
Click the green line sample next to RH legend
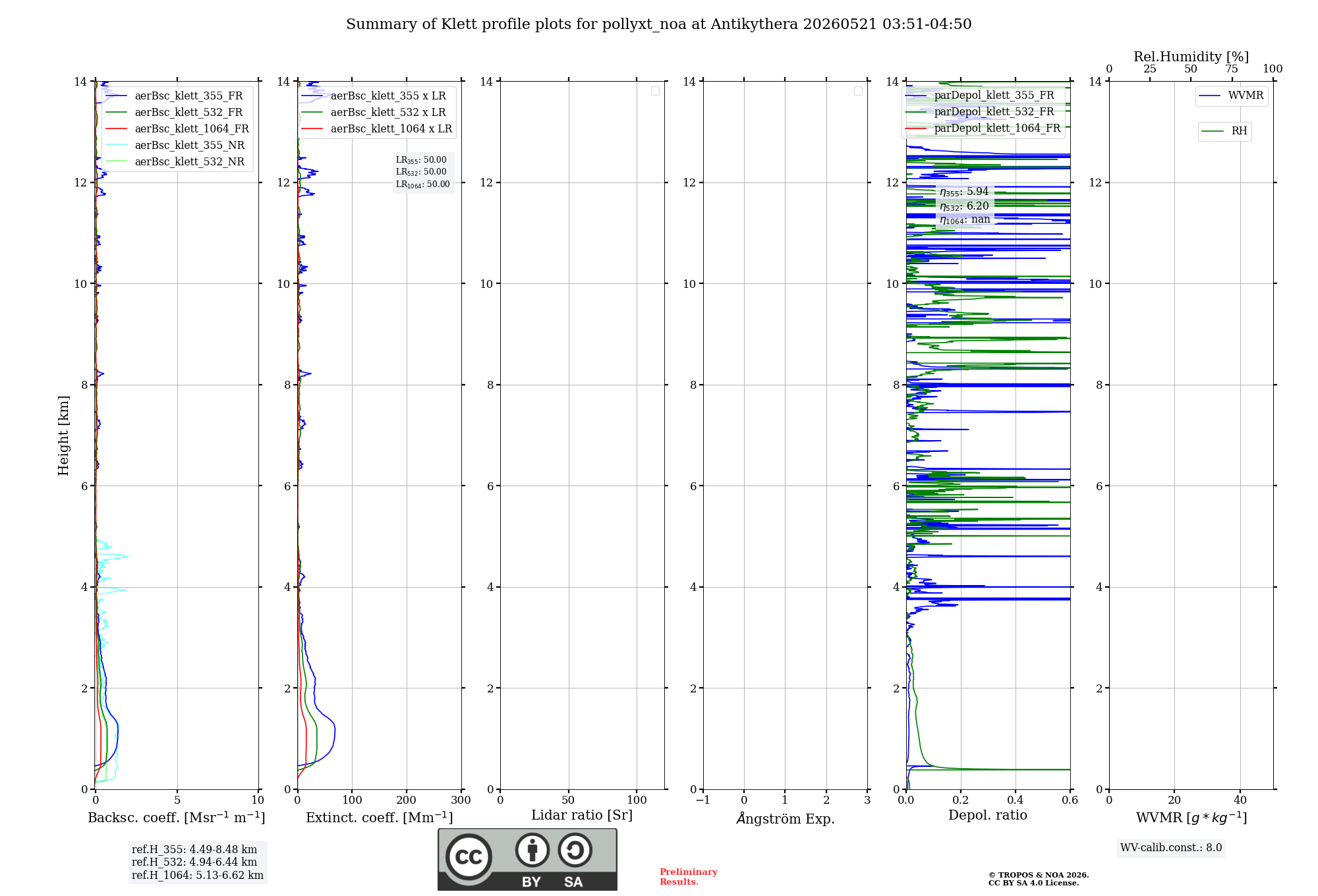(x=1213, y=132)
